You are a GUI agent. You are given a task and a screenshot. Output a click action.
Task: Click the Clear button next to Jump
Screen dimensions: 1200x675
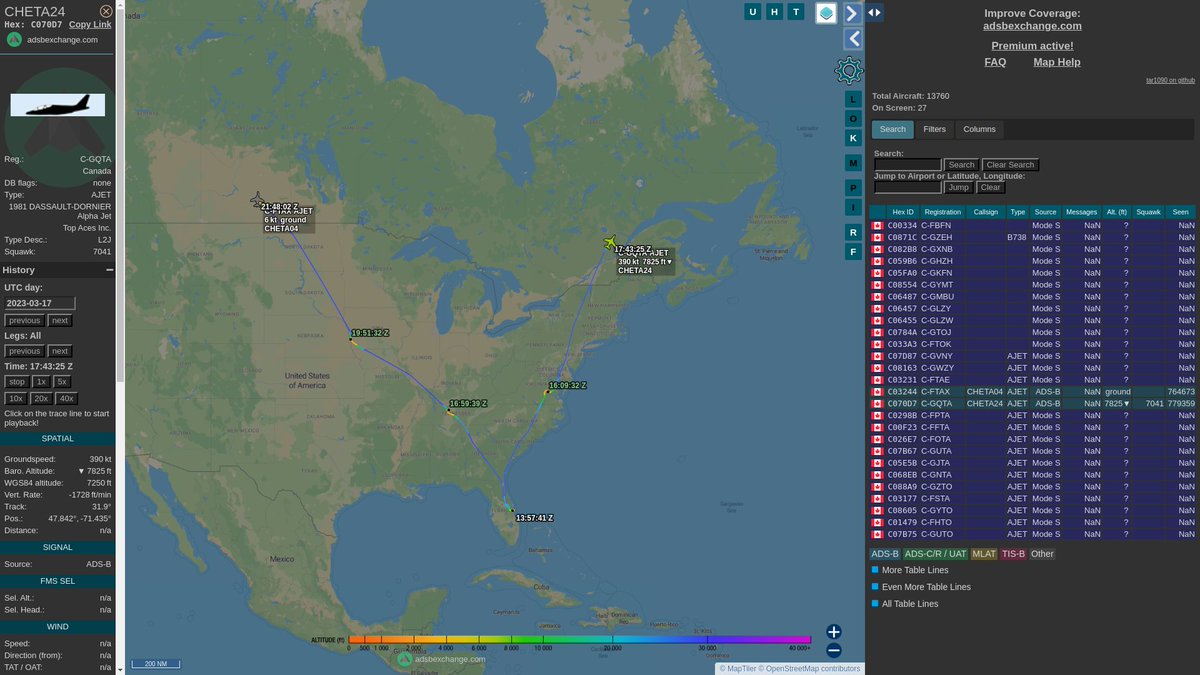point(990,187)
